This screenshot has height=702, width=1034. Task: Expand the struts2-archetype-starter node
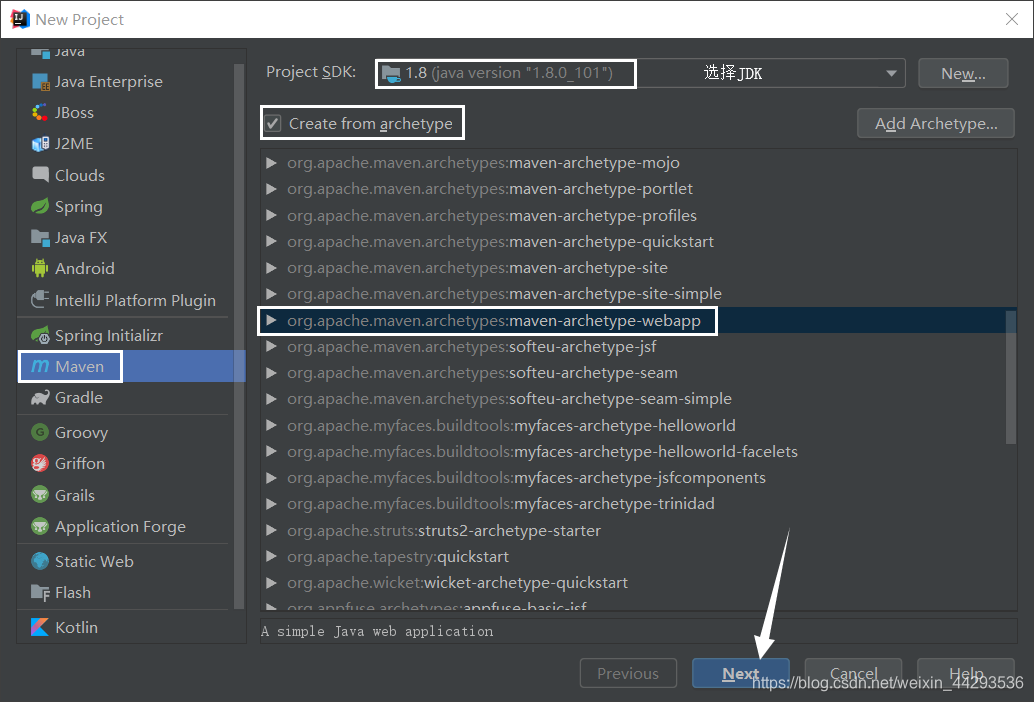coord(271,530)
